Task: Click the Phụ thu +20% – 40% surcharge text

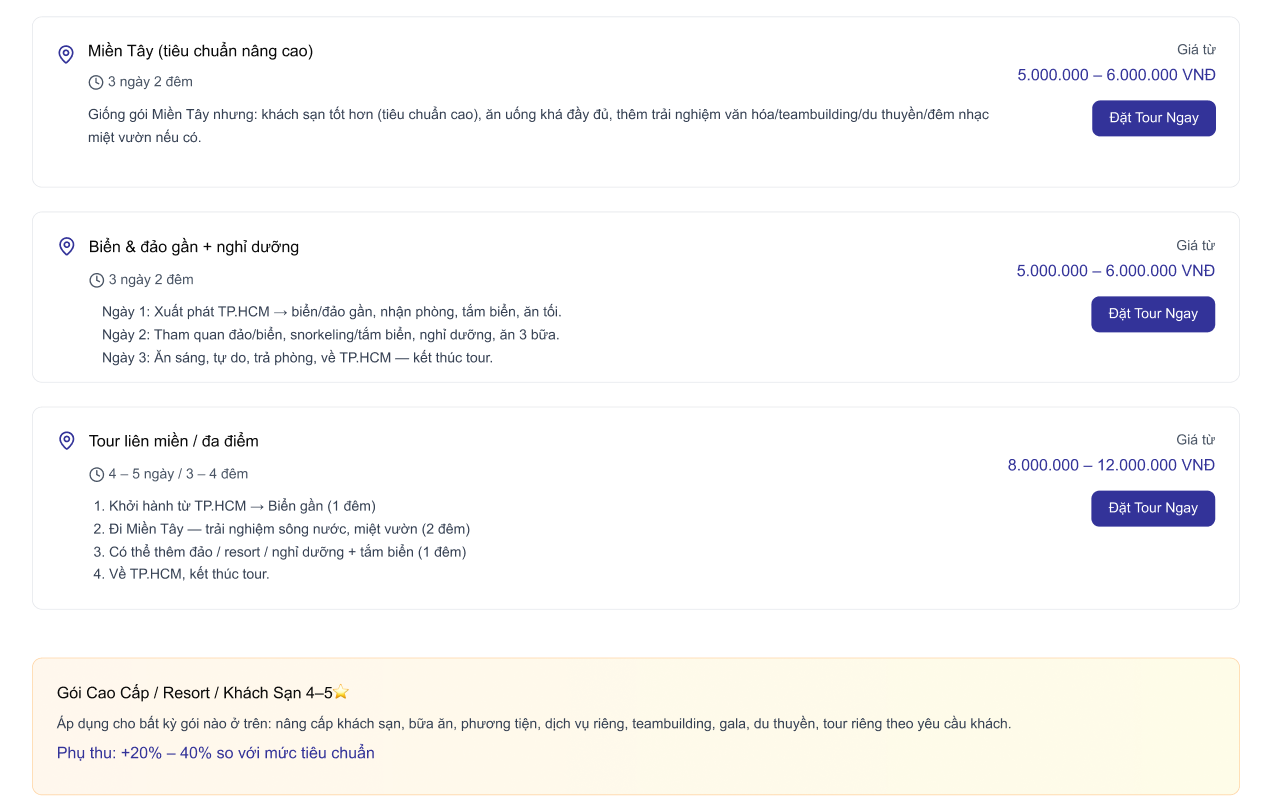Action: tap(215, 753)
